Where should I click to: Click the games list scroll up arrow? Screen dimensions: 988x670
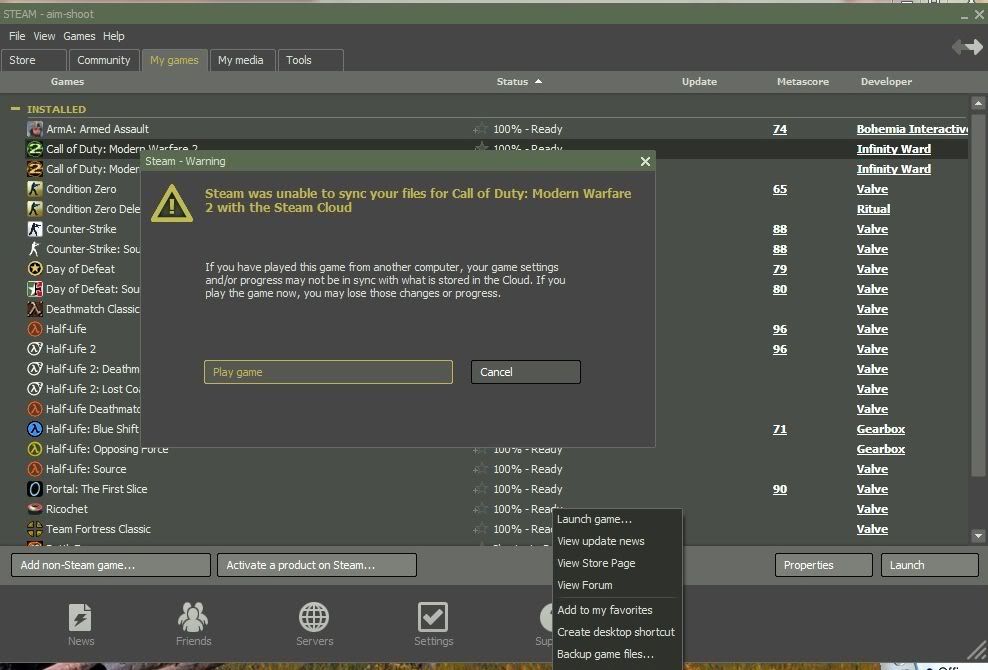[978, 103]
